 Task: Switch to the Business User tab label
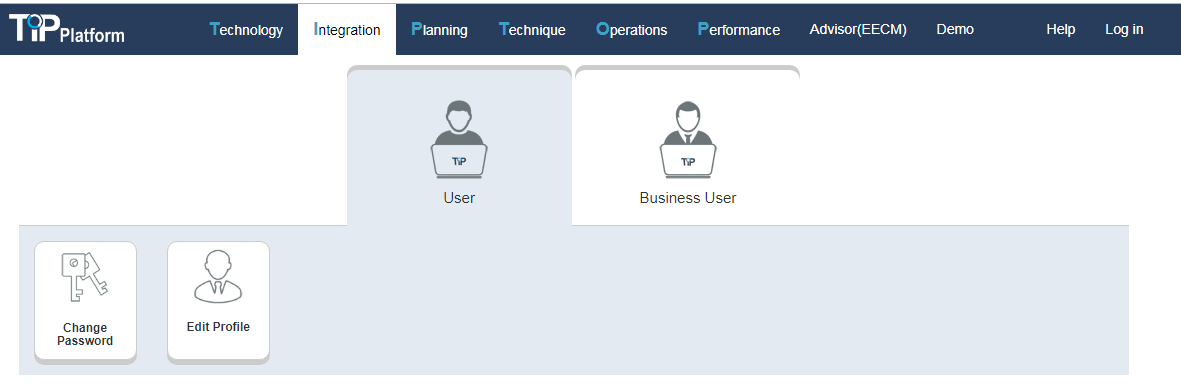tap(688, 198)
